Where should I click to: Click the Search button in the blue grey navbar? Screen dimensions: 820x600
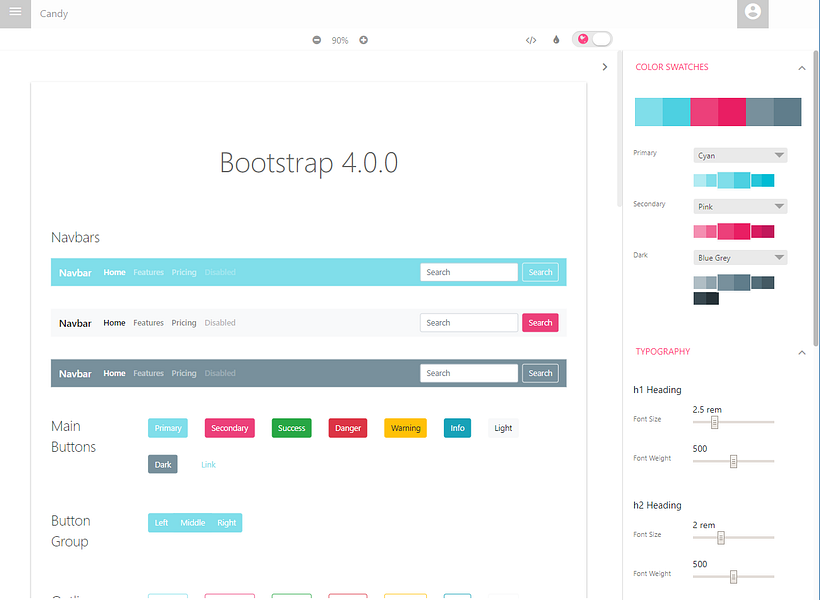(x=540, y=373)
